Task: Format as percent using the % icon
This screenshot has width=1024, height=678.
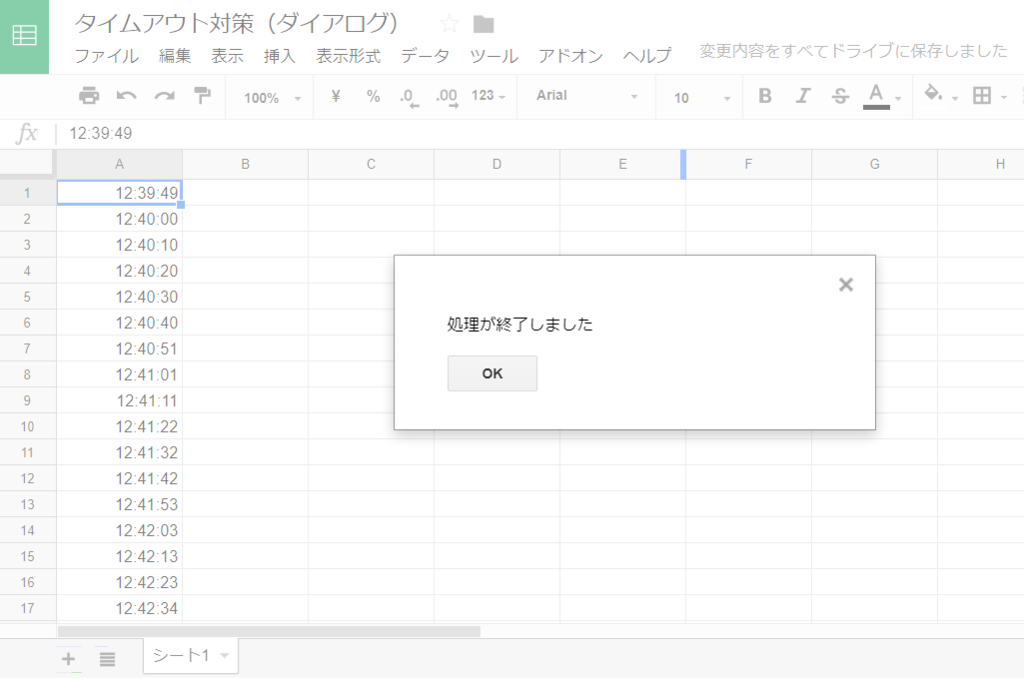Action: click(x=374, y=96)
